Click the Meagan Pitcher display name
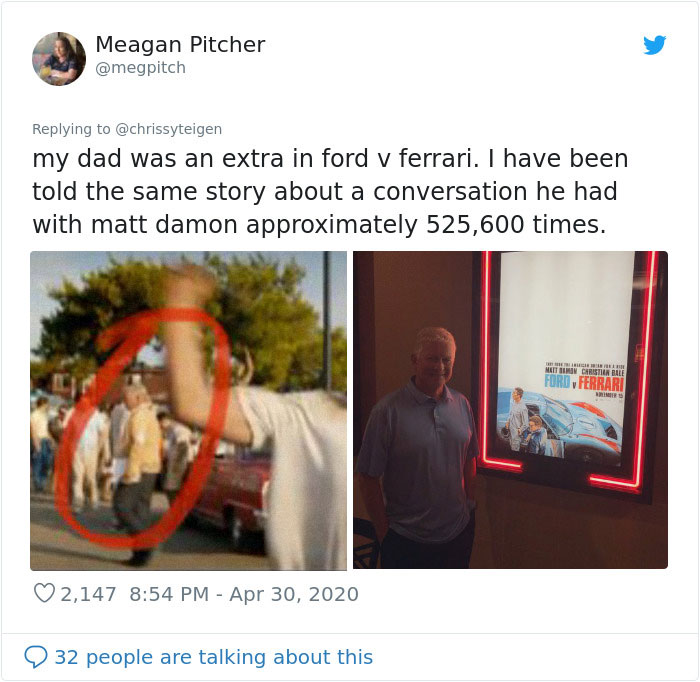The image size is (700, 682). click(180, 44)
